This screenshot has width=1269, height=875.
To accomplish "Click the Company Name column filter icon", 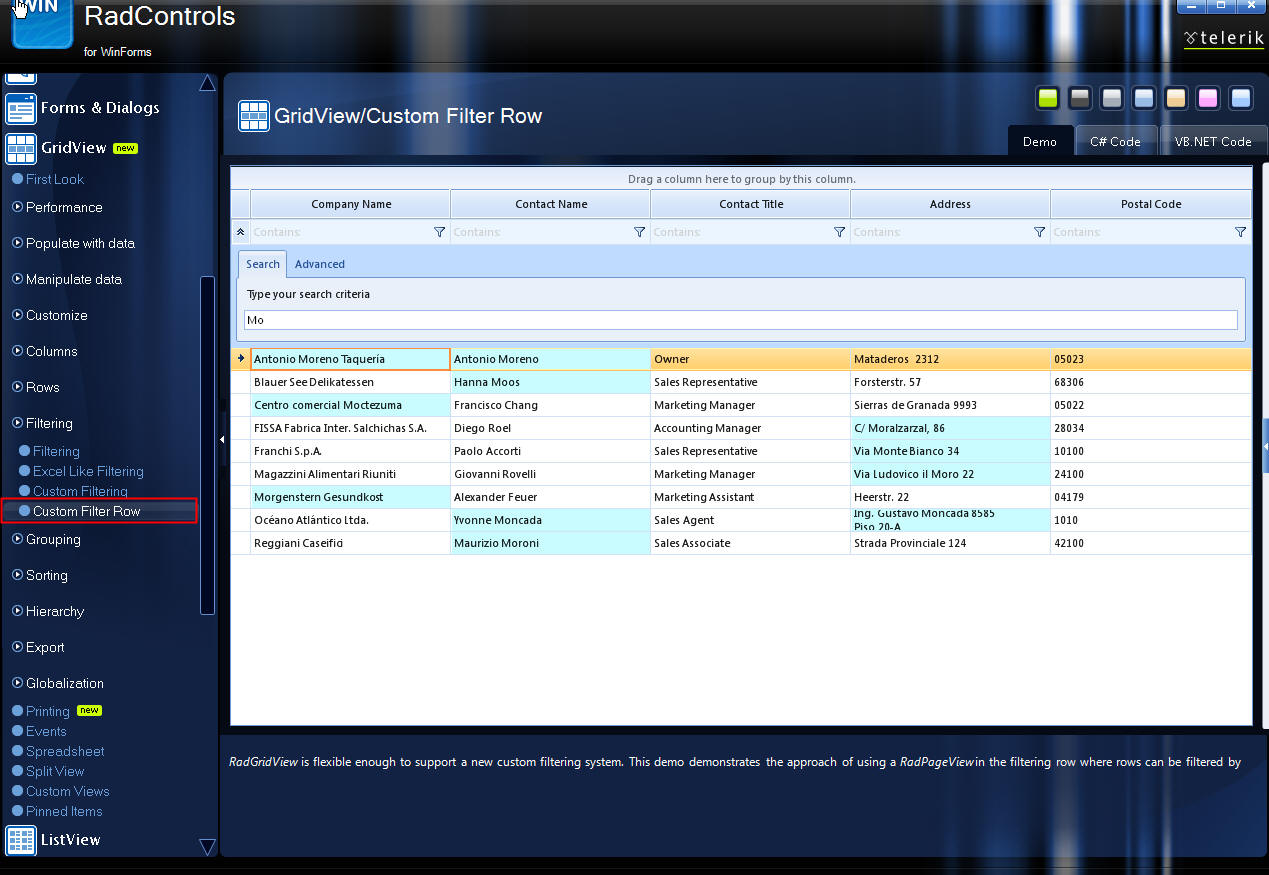I will 439,232.
